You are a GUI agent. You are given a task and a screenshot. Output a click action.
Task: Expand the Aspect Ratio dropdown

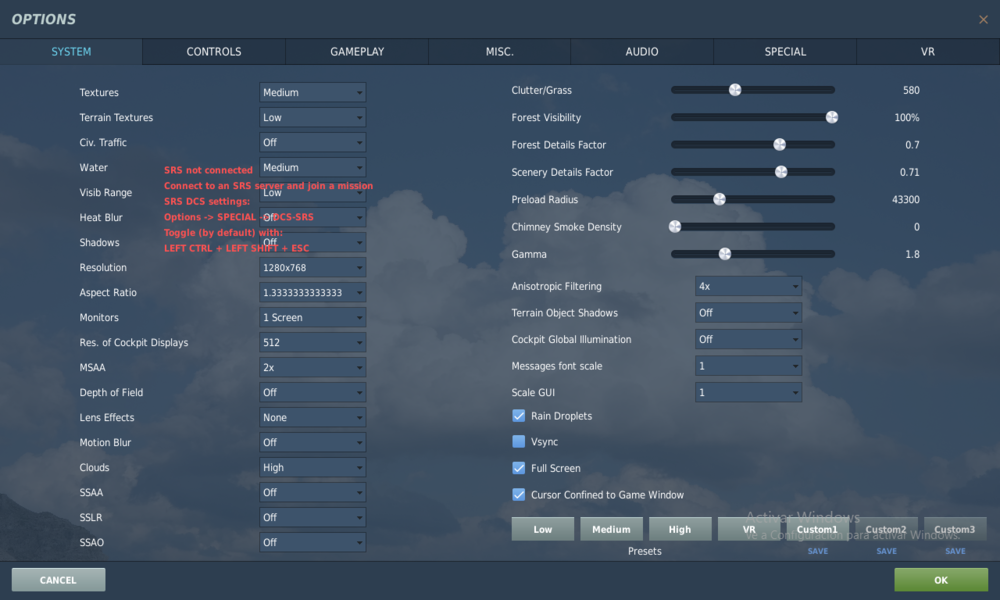click(312, 292)
